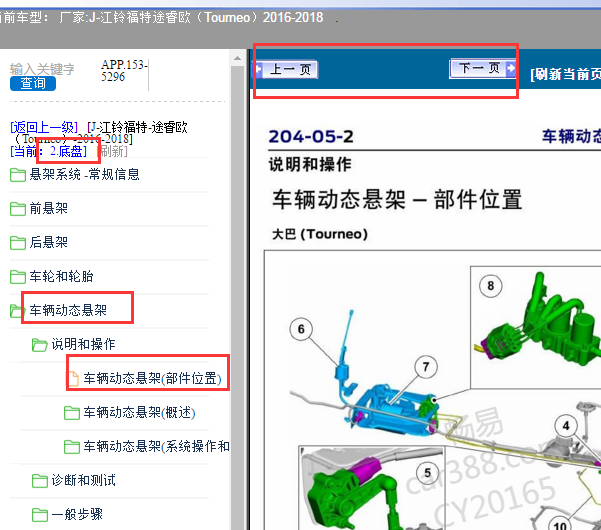Open the 后悬架 folder icon
The width and height of the screenshot is (601, 530).
(18, 243)
